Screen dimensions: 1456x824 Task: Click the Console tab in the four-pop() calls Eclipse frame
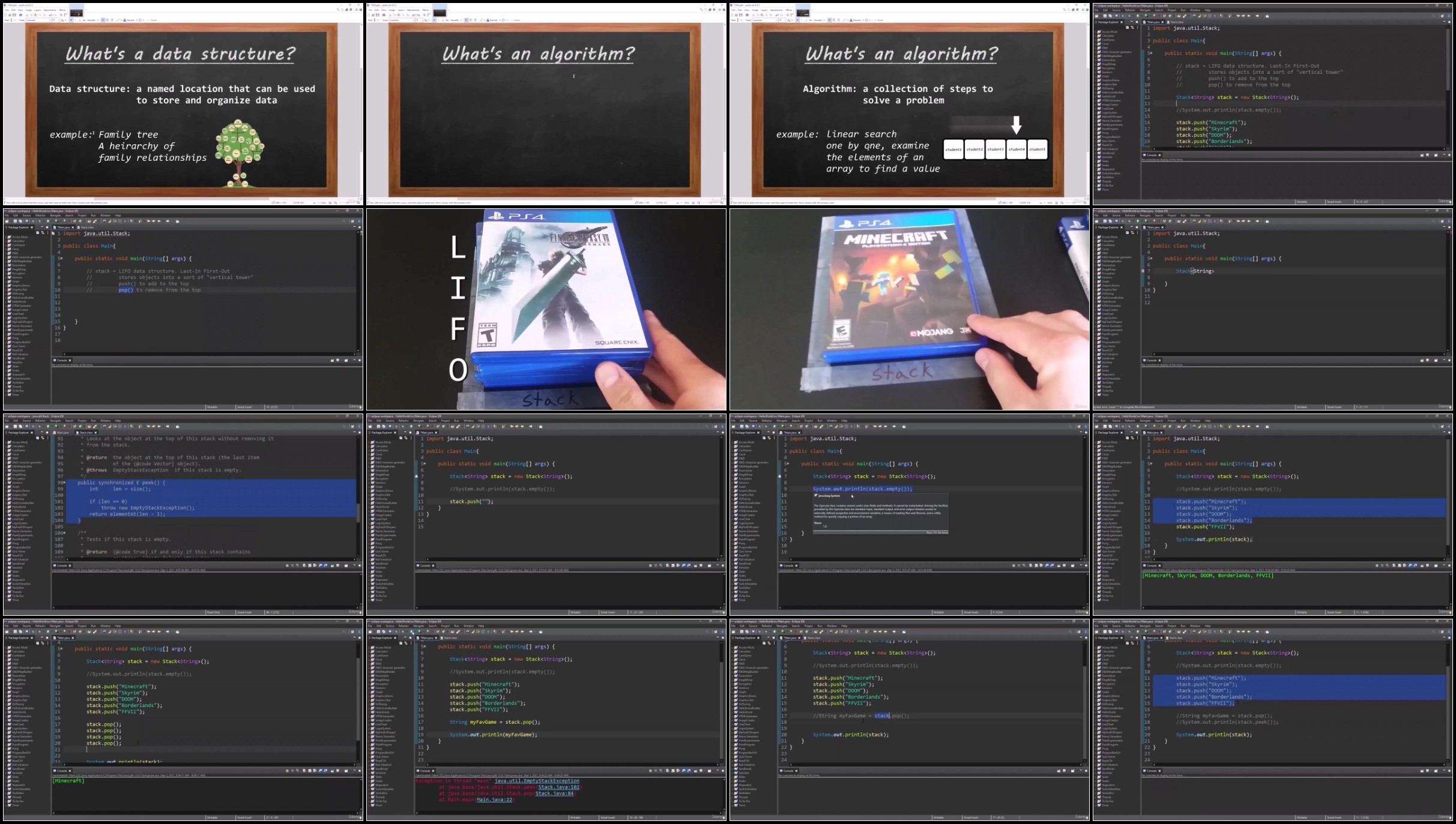(62, 771)
